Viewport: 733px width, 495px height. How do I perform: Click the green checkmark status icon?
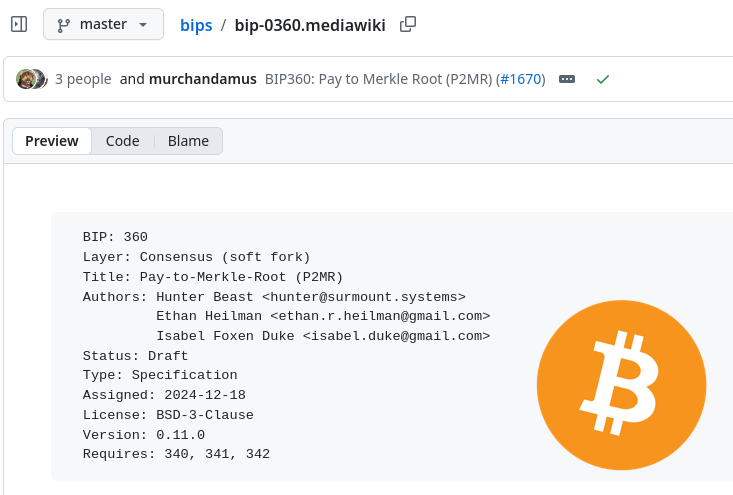tap(603, 79)
